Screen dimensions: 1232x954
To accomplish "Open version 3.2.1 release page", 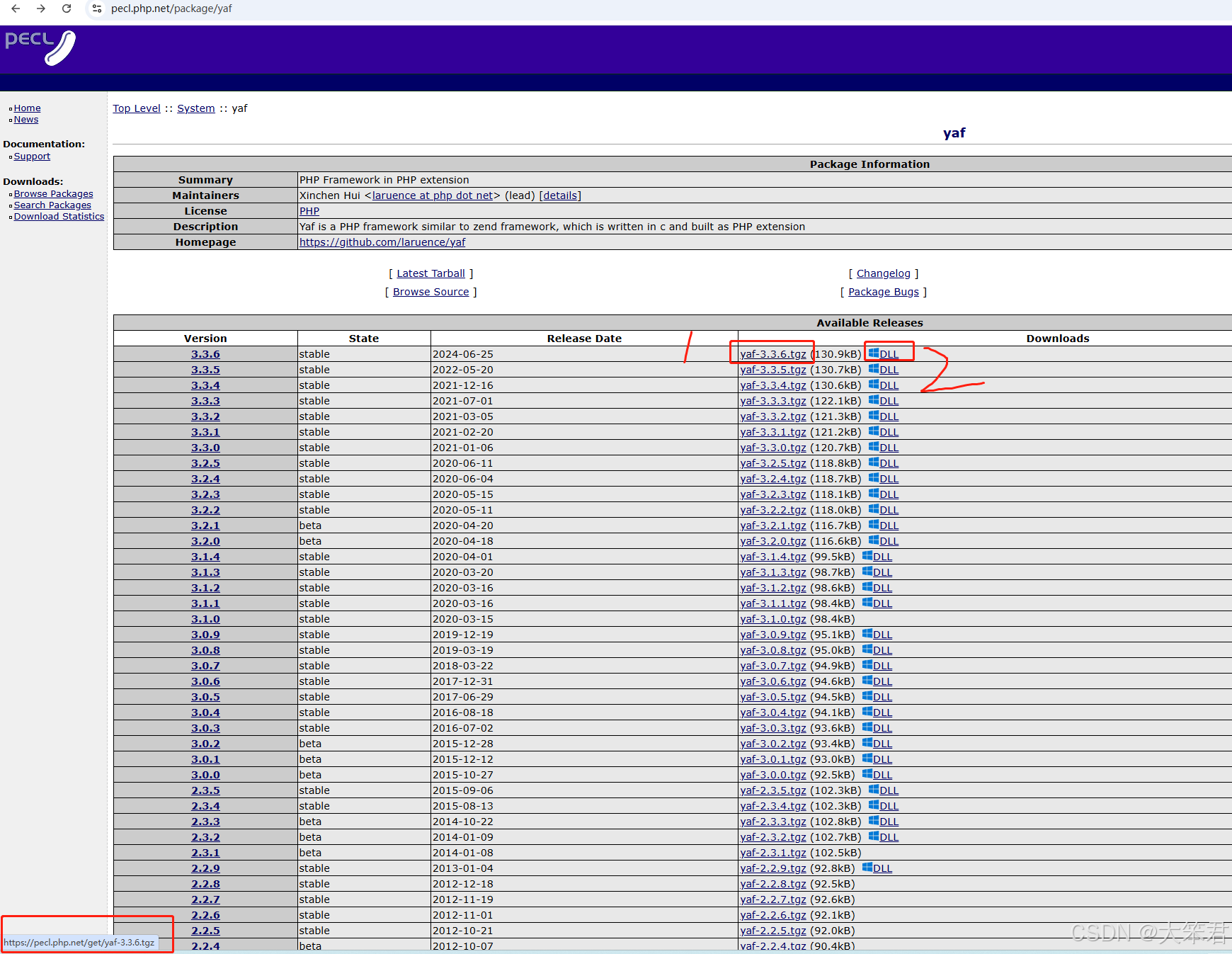I will 205,526.
